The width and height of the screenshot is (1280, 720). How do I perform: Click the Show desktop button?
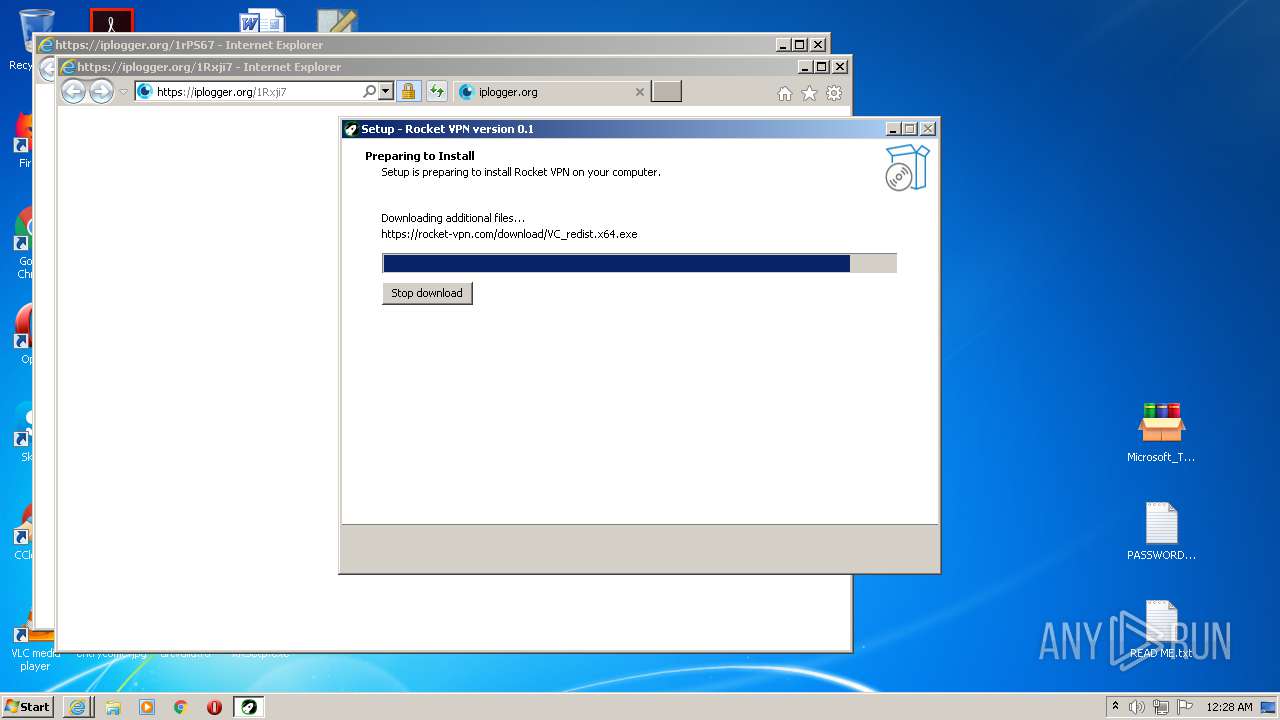(x=1270, y=707)
